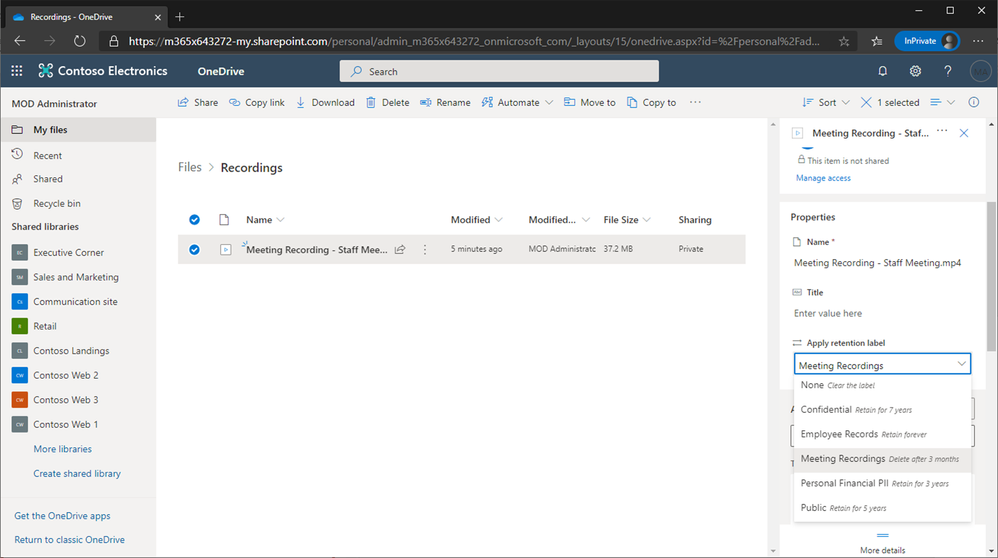998x558 pixels.
Task: Click the Rename command
Action: pos(446,102)
